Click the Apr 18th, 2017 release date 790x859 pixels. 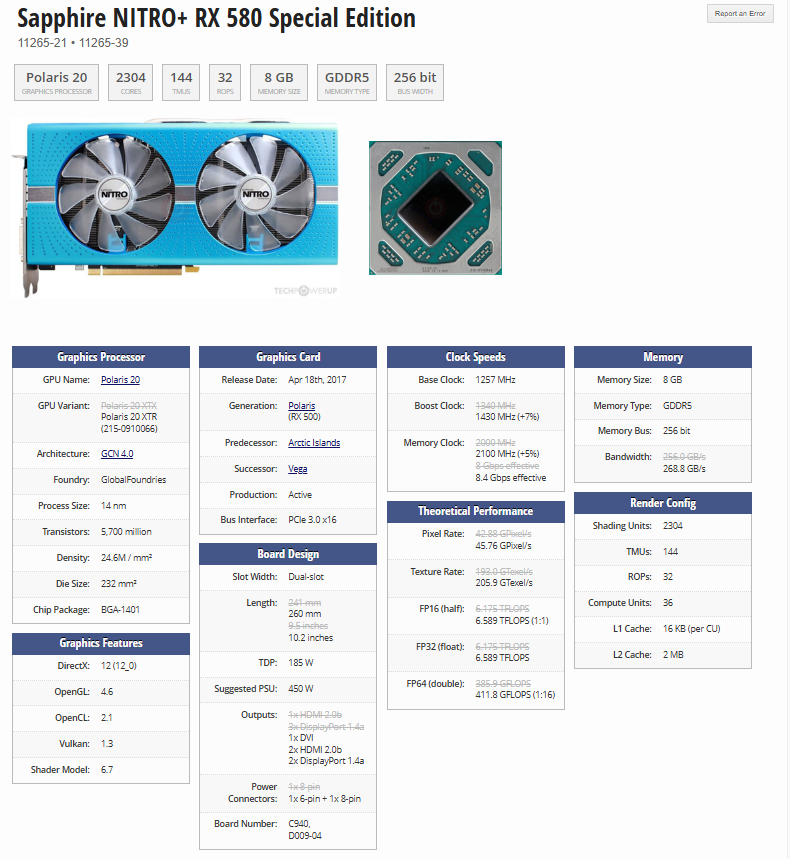click(x=317, y=380)
